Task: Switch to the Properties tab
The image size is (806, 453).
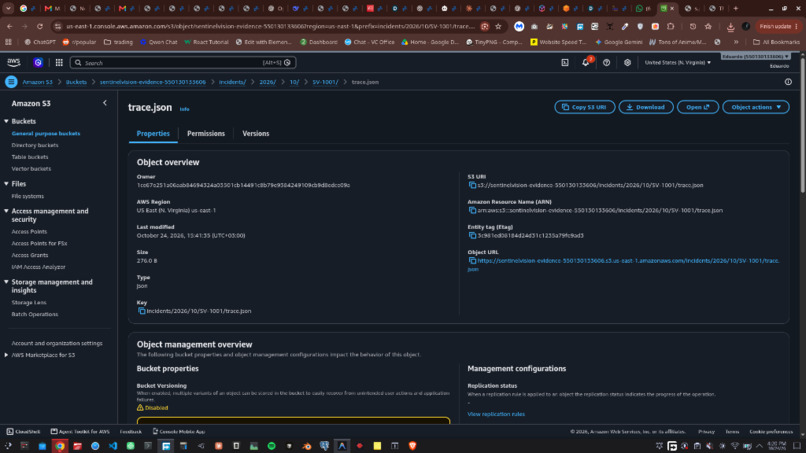Action: point(153,133)
